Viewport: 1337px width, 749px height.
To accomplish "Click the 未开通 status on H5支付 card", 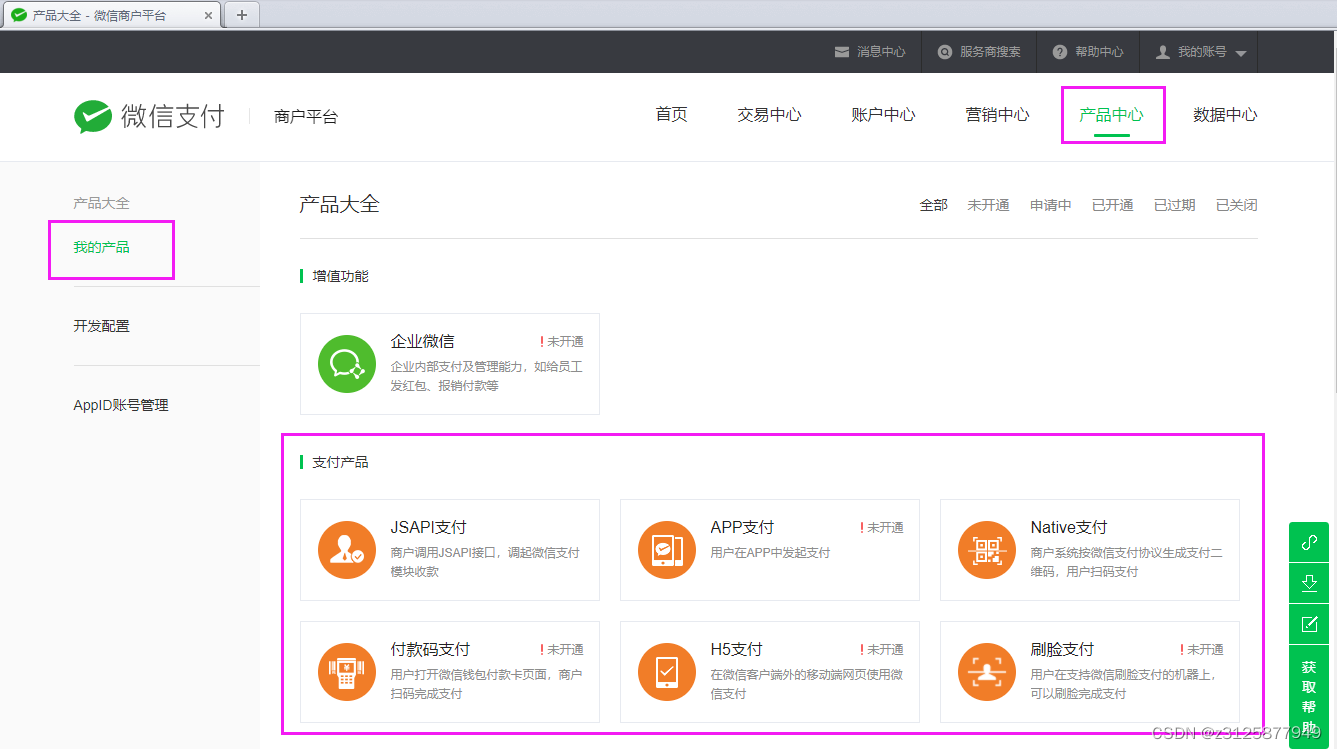I will point(882,650).
